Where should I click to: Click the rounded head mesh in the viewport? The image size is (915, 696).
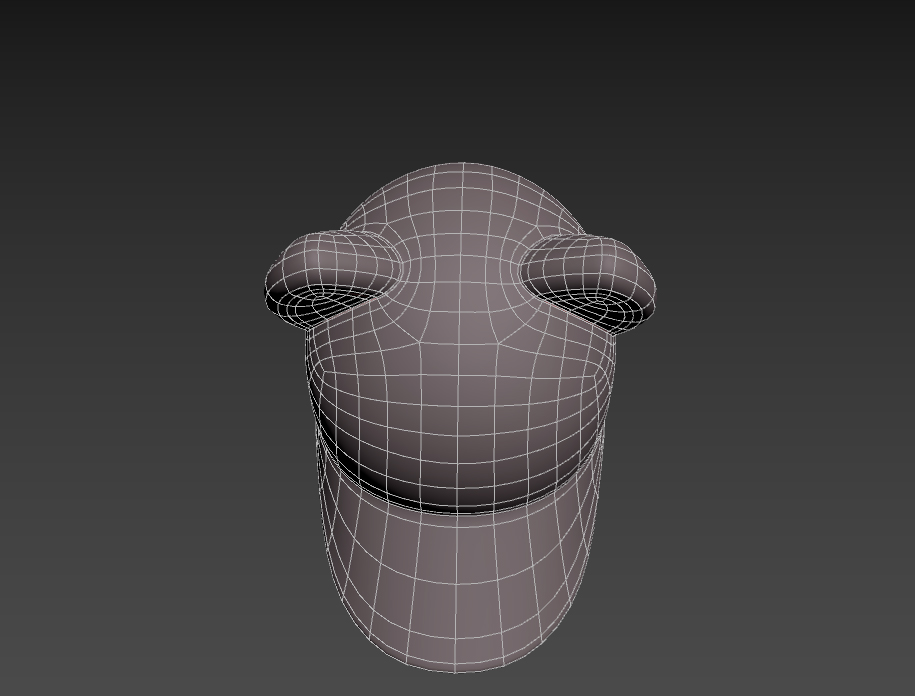click(459, 338)
